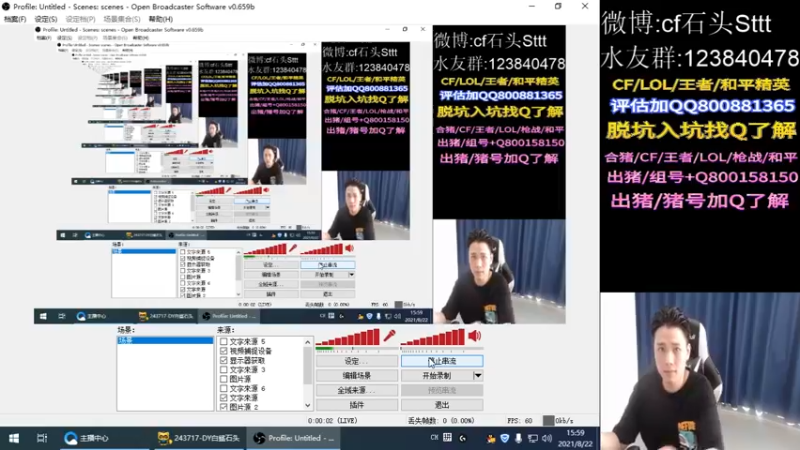Click the 0:00:02 (LIVE) status timer
This screenshot has height=450, width=800.
[x=333, y=421]
